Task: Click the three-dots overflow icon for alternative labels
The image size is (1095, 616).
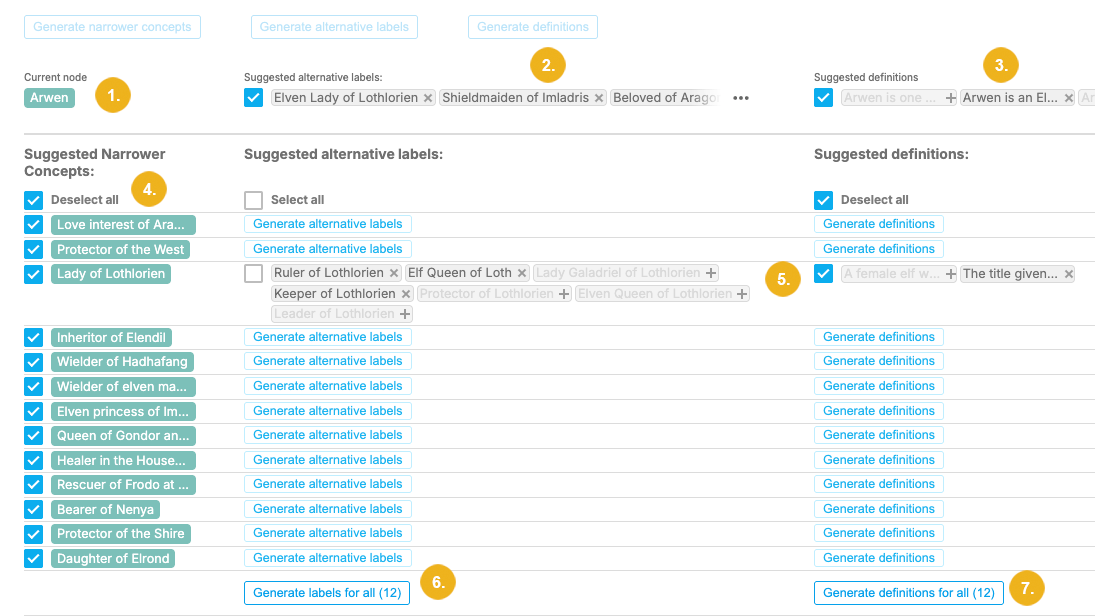Action: [741, 98]
